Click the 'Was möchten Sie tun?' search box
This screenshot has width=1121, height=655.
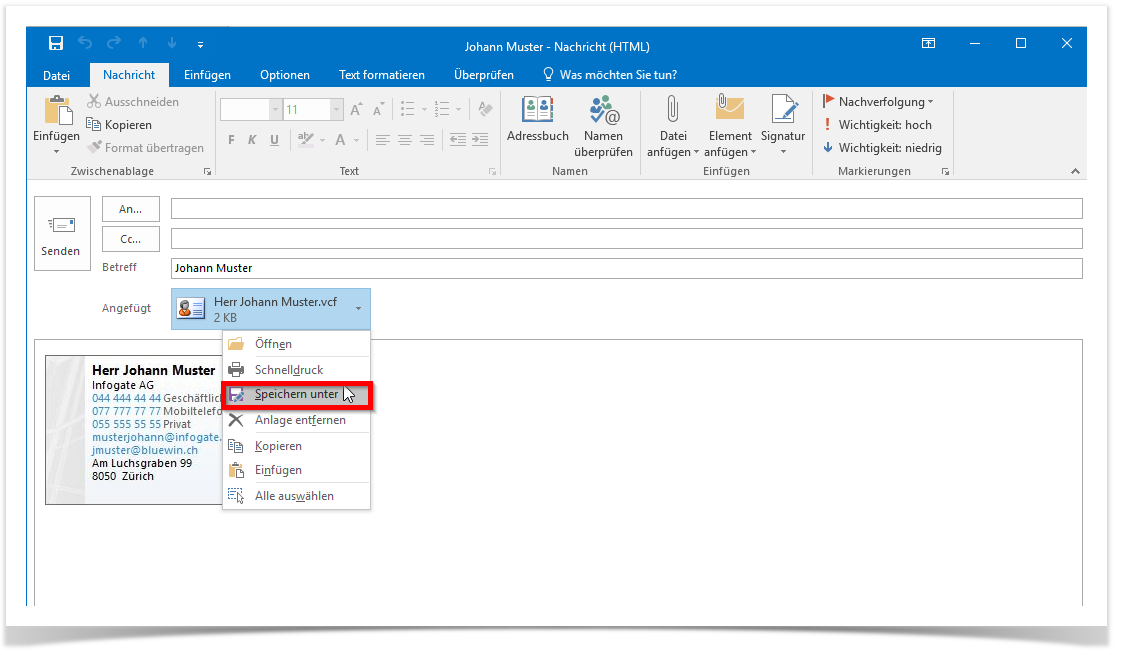[x=610, y=75]
